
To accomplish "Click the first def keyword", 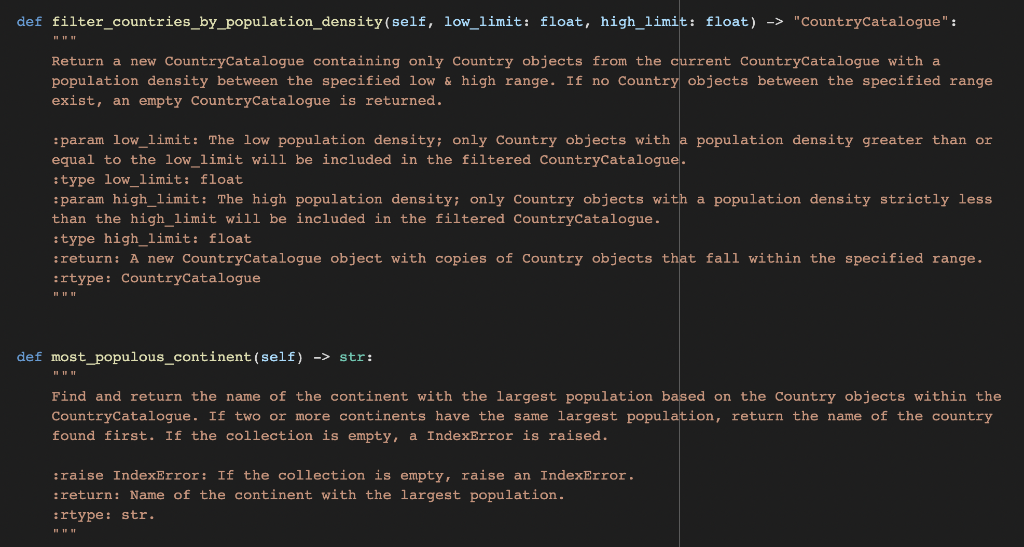I will pos(29,22).
